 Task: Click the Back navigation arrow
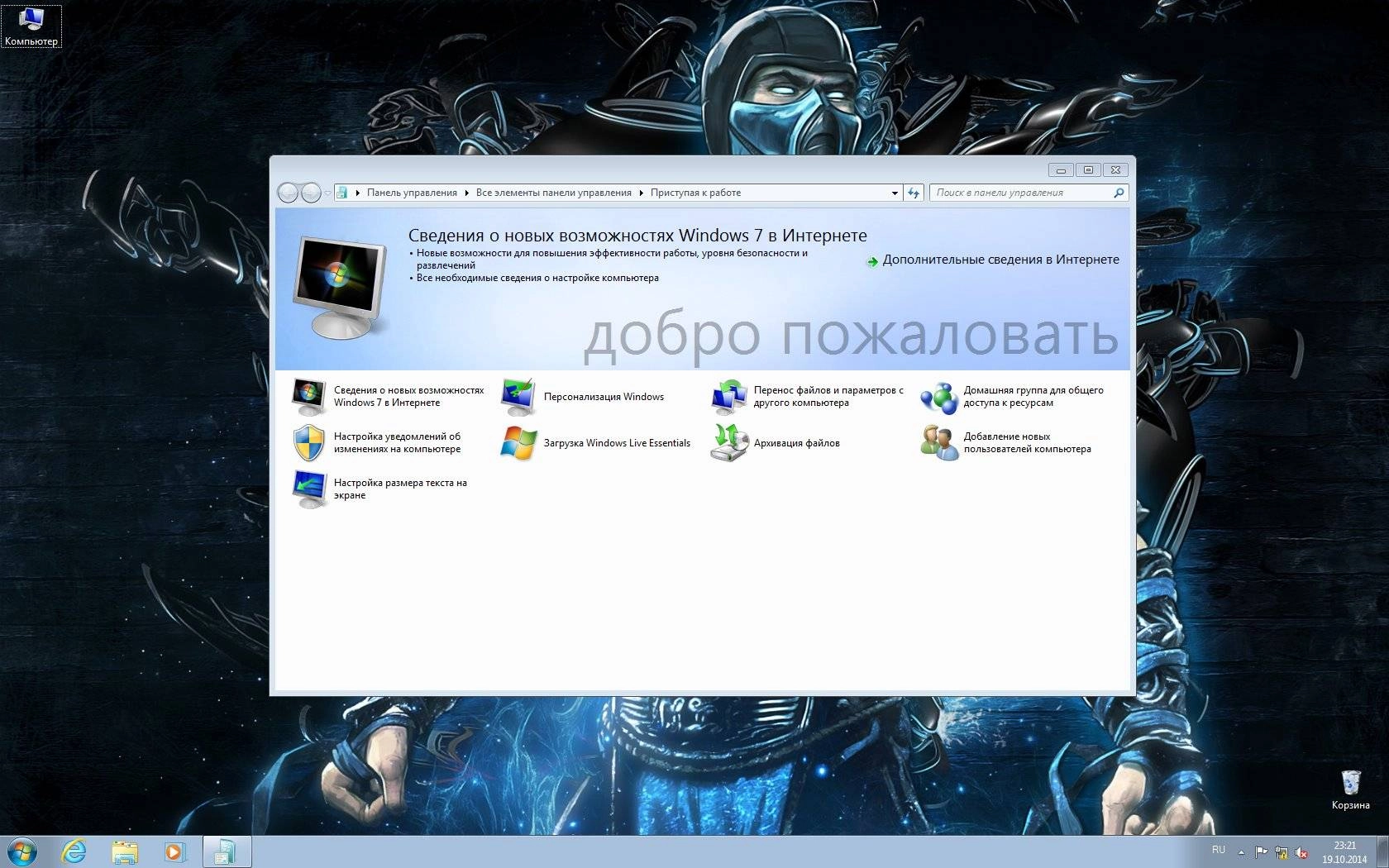tap(288, 193)
